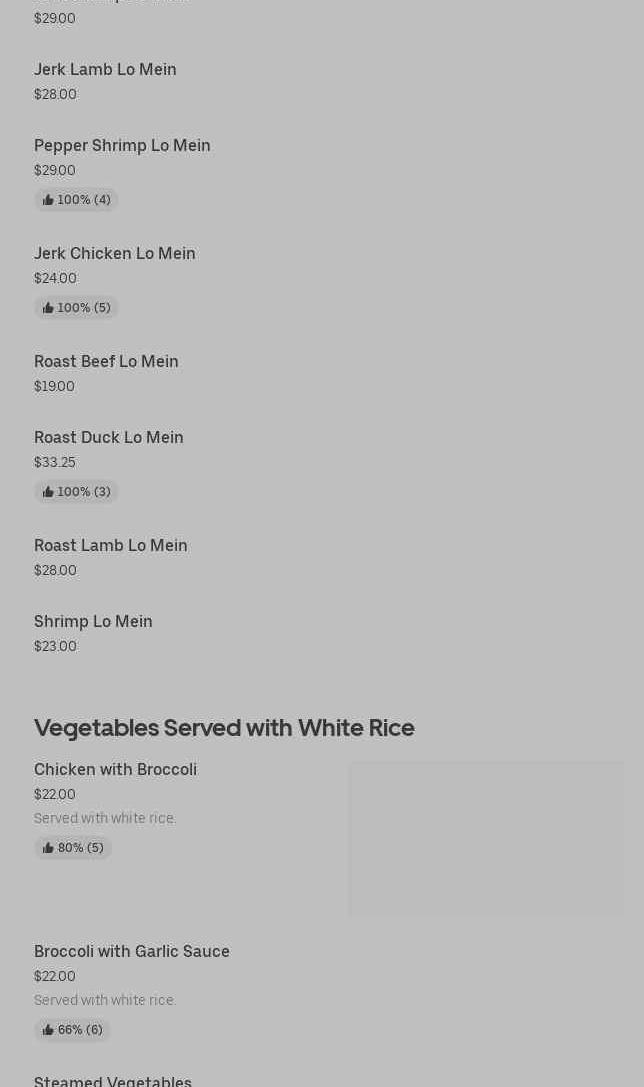Open Roast Lamb Lo Mein
This screenshot has width=644, height=1087.
tap(111, 546)
